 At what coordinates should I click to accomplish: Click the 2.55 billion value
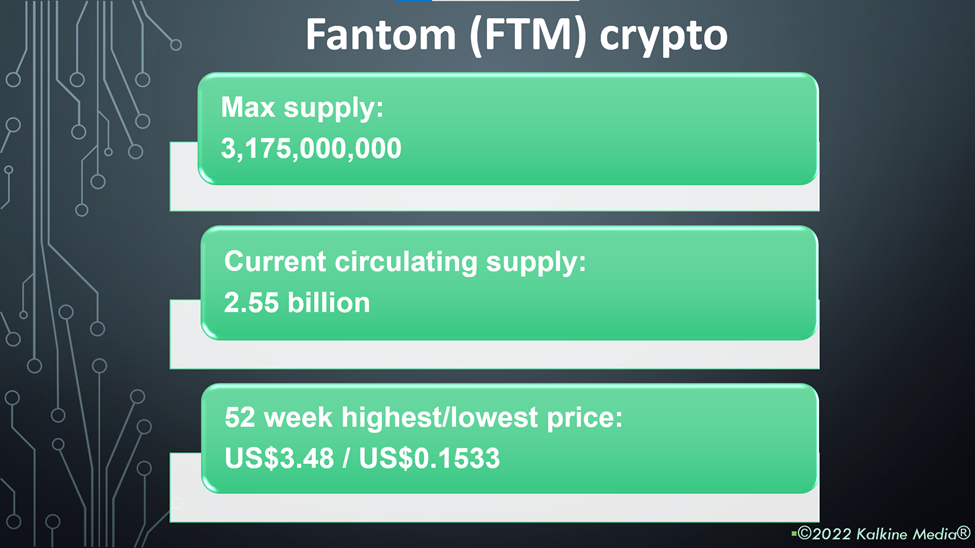(x=297, y=303)
